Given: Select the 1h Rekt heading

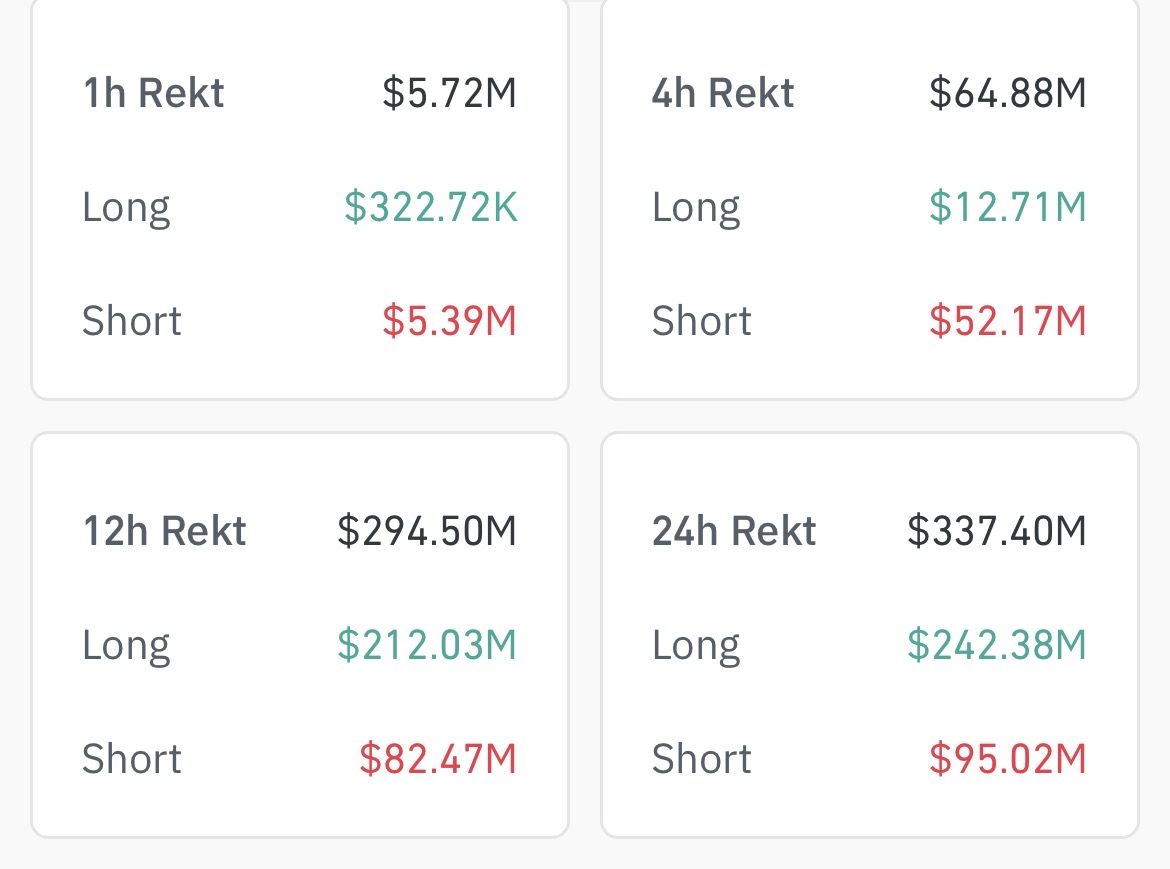Looking at the screenshot, I should pyautogui.click(x=153, y=93).
